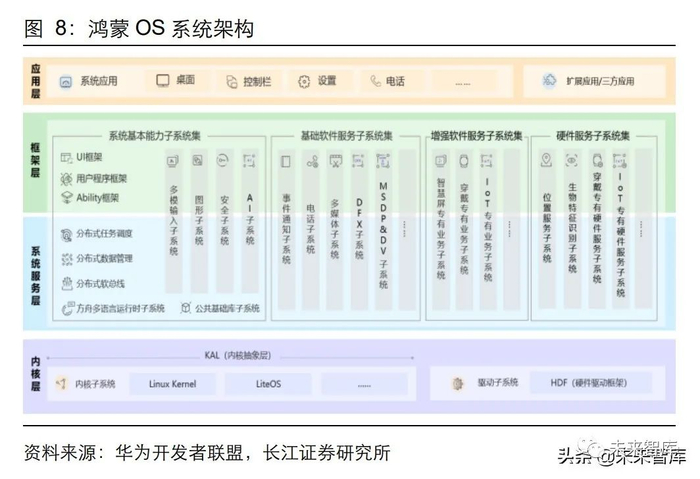This screenshot has width=700, height=479.
Task: Click the key icon above 安全子系统
Action: pos(222,160)
